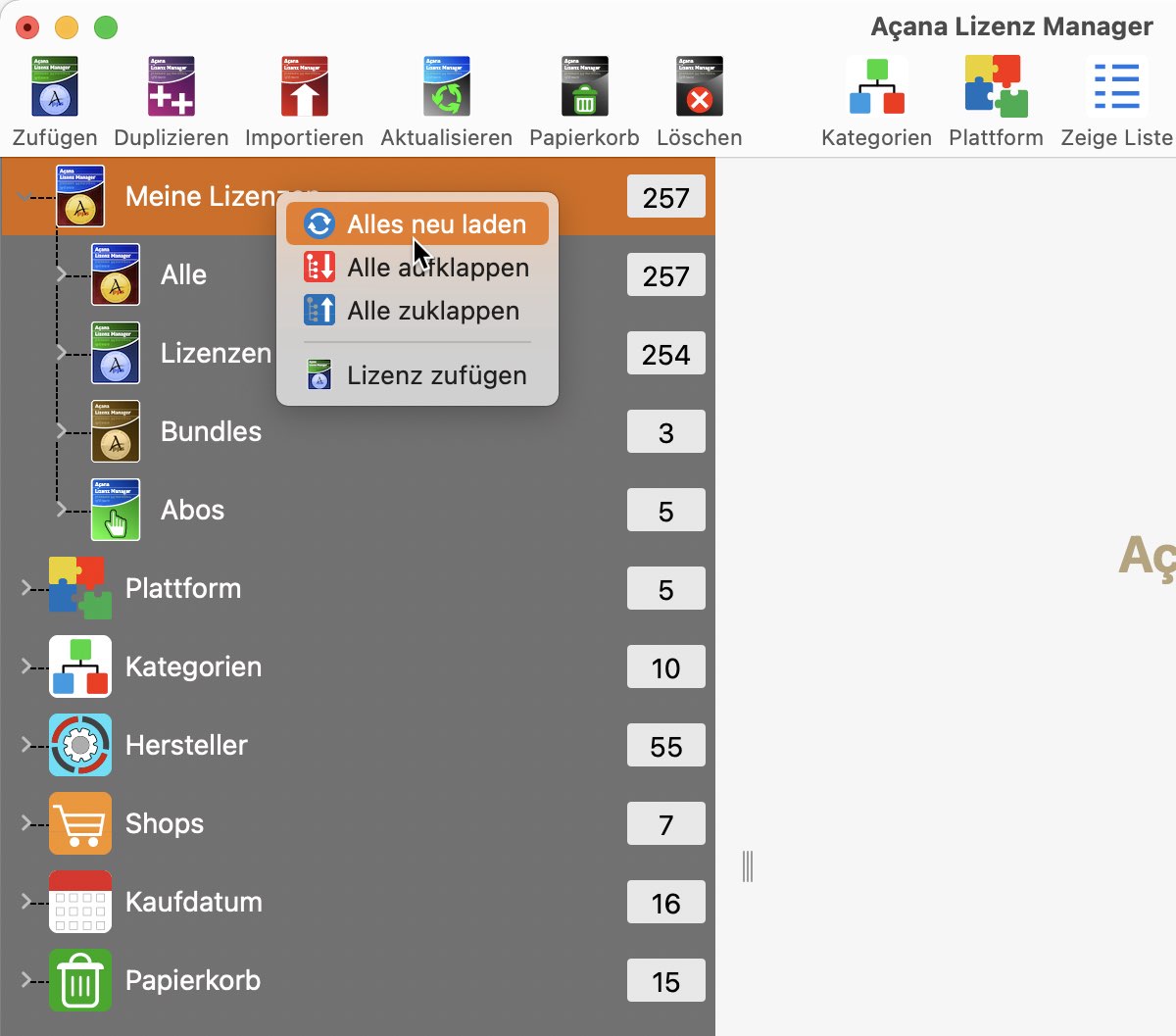The width and height of the screenshot is (1176, 1036).
Task: Select the Kaufdatum label in the tree
Action: pyautogui.click(x=194, y=902)
